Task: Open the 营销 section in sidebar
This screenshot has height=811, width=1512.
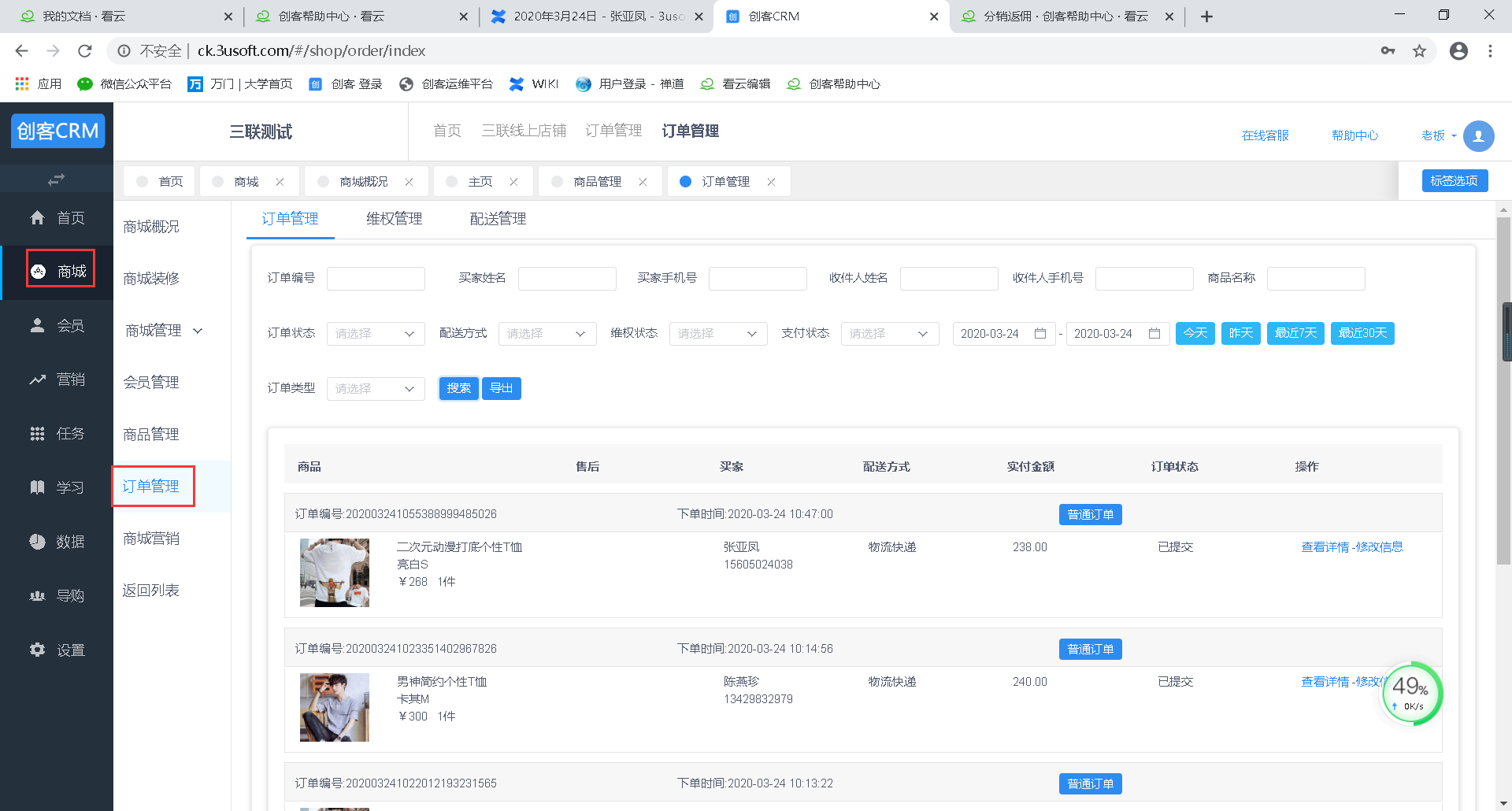Action: (x=57, y=380)
